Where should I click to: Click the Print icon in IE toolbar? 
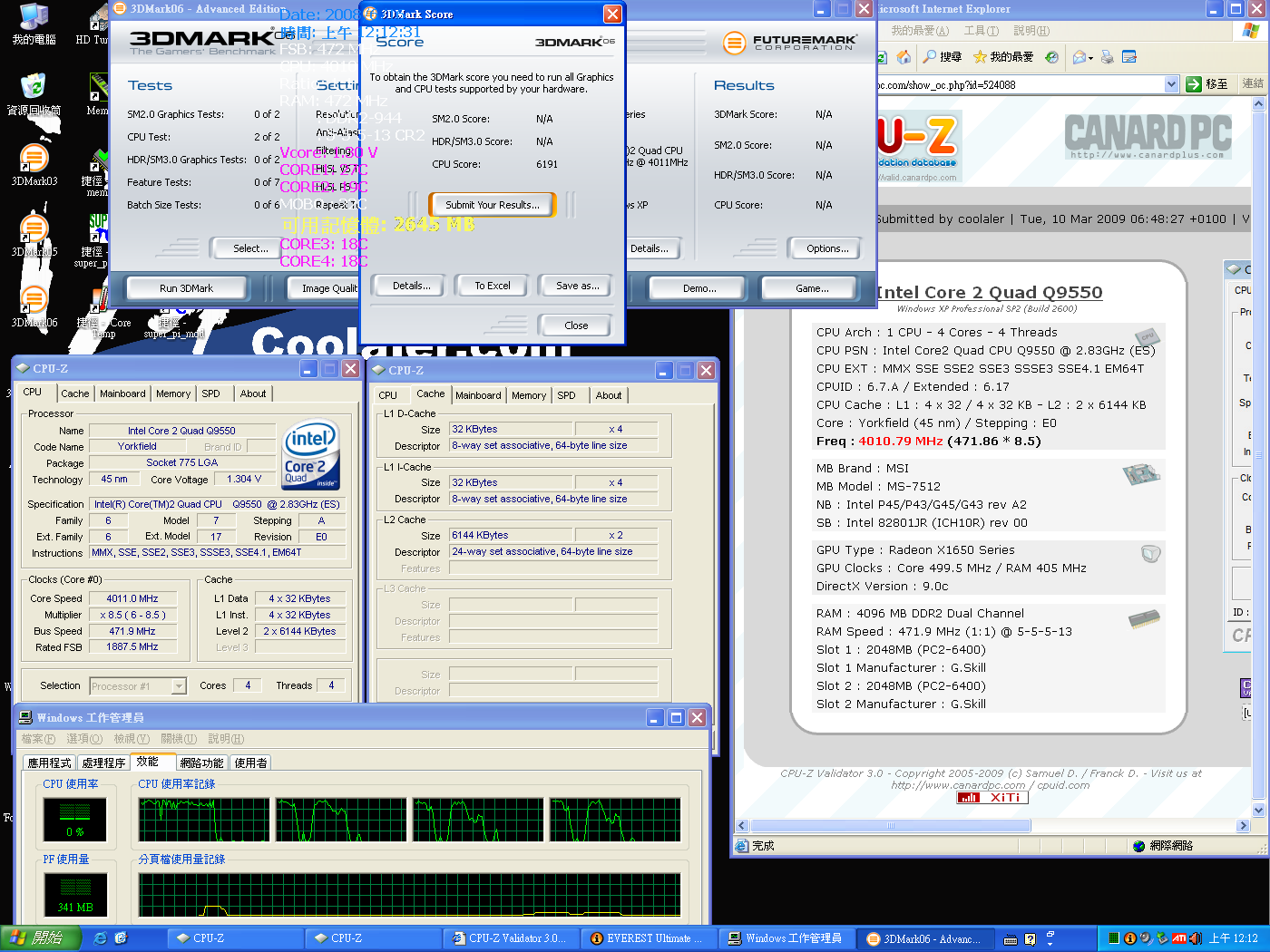click(1107, 57)
